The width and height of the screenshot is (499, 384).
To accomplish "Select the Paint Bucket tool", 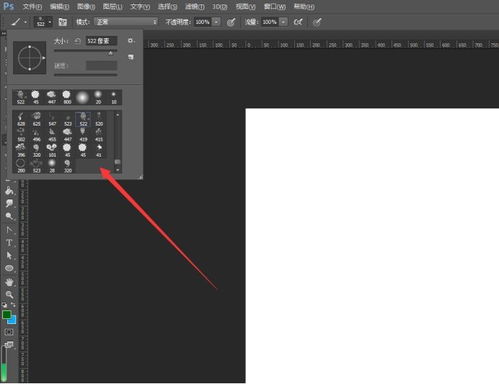I will click(9, 191).
